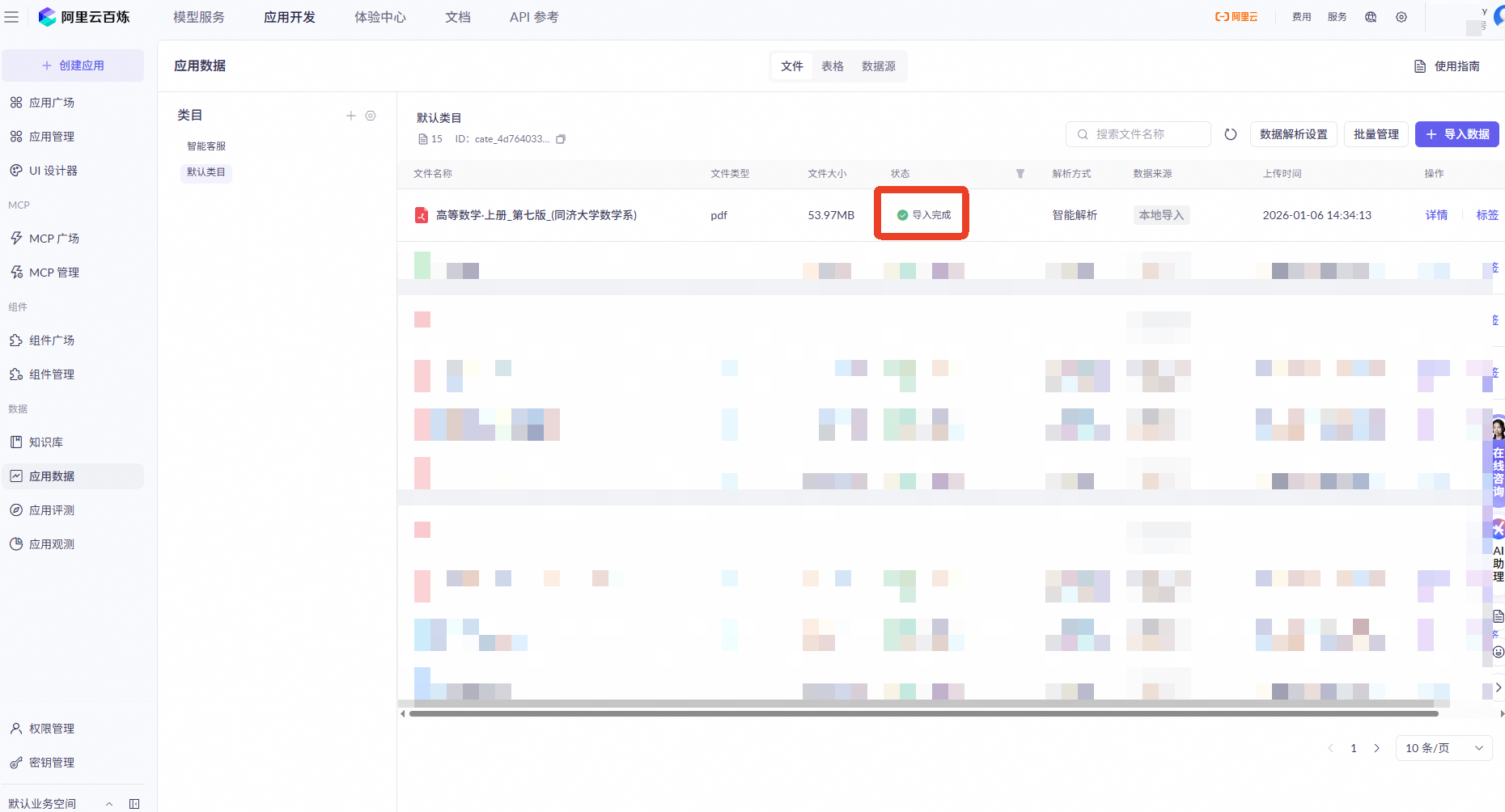Image resolution: width=1505 pixels, height=812 pixels.
Task: Open the 使用指南 guide
Action: pos(1447,66)
